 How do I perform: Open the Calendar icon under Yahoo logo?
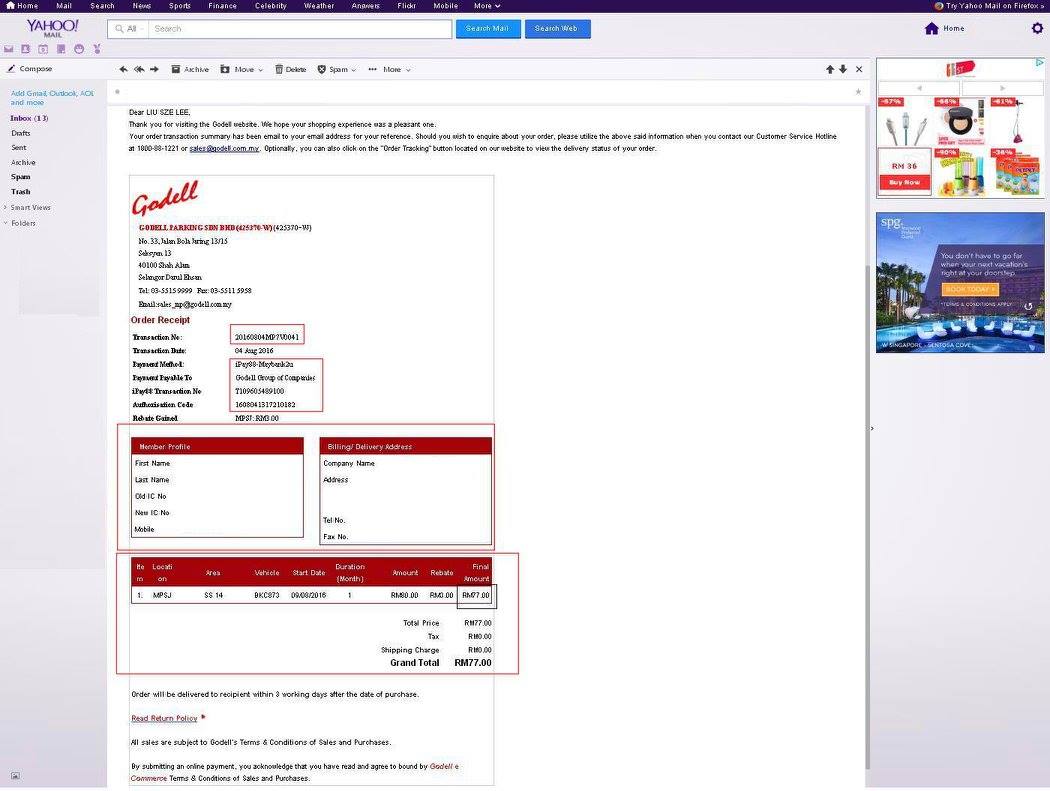(x=44, y=50)
